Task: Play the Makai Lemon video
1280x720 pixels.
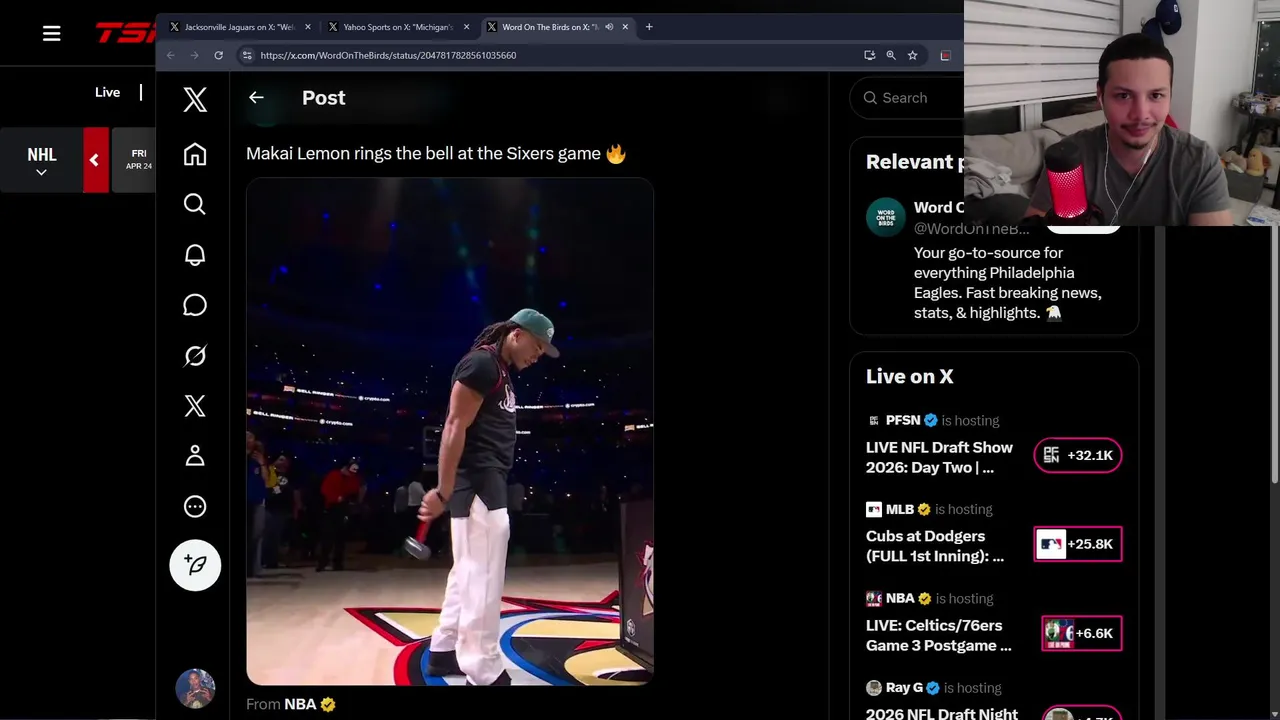Action: tap(450, 431)
